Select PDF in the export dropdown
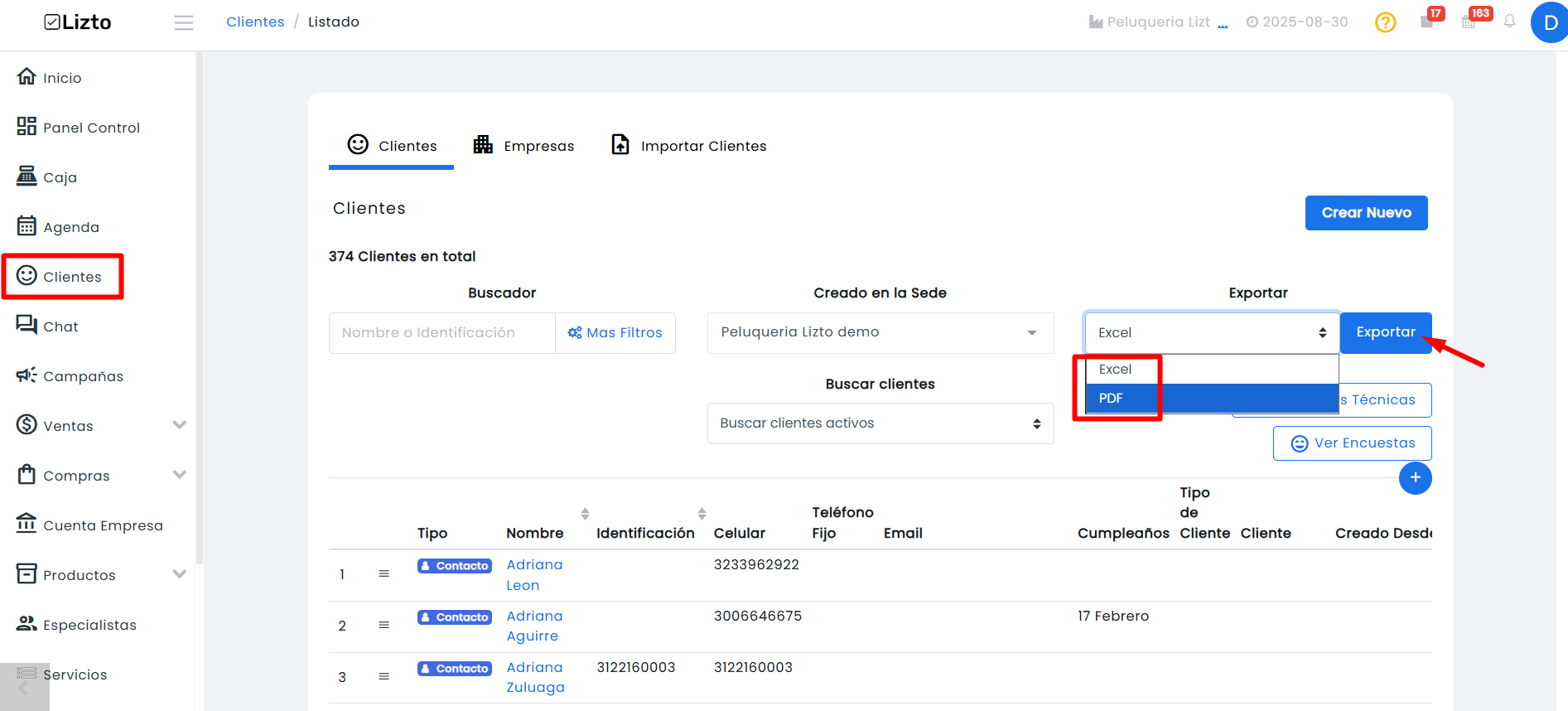 tap(1212, 399)
